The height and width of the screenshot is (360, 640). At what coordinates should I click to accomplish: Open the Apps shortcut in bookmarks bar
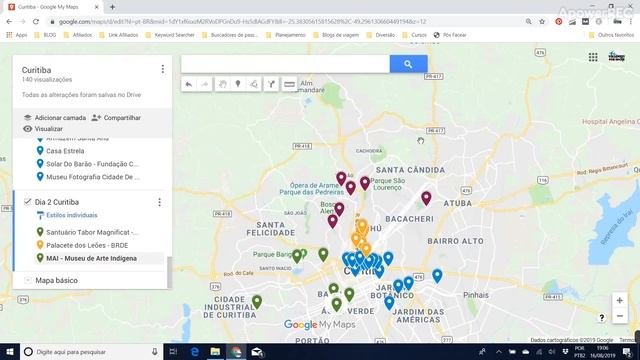pos(17,35)
